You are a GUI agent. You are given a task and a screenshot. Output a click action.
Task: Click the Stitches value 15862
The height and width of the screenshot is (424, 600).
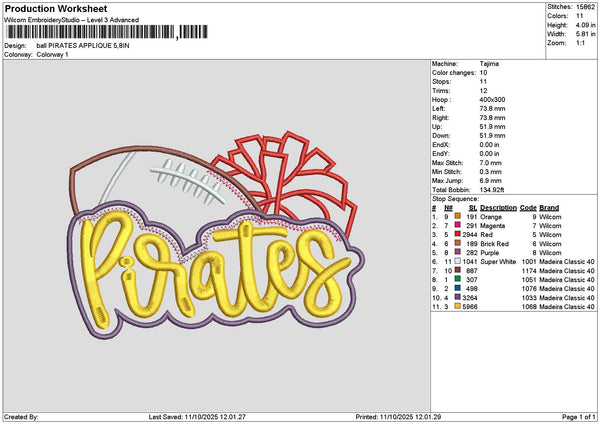(x=586, y=7)
